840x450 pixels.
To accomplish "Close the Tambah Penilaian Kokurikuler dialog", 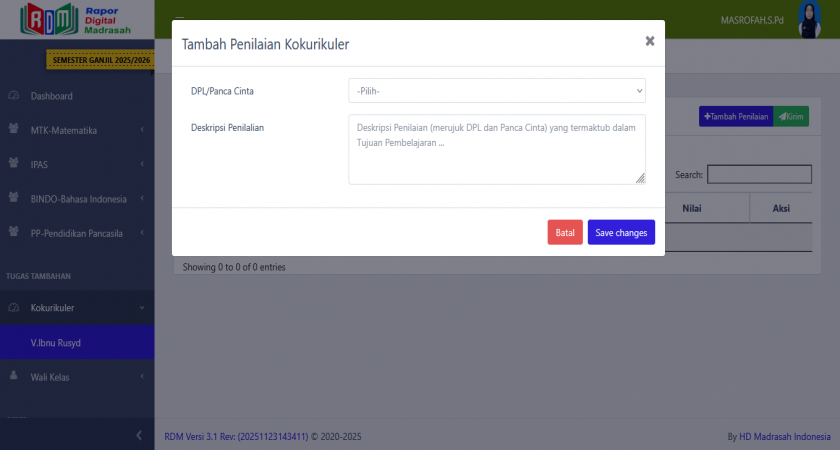I will pos(649,41).
